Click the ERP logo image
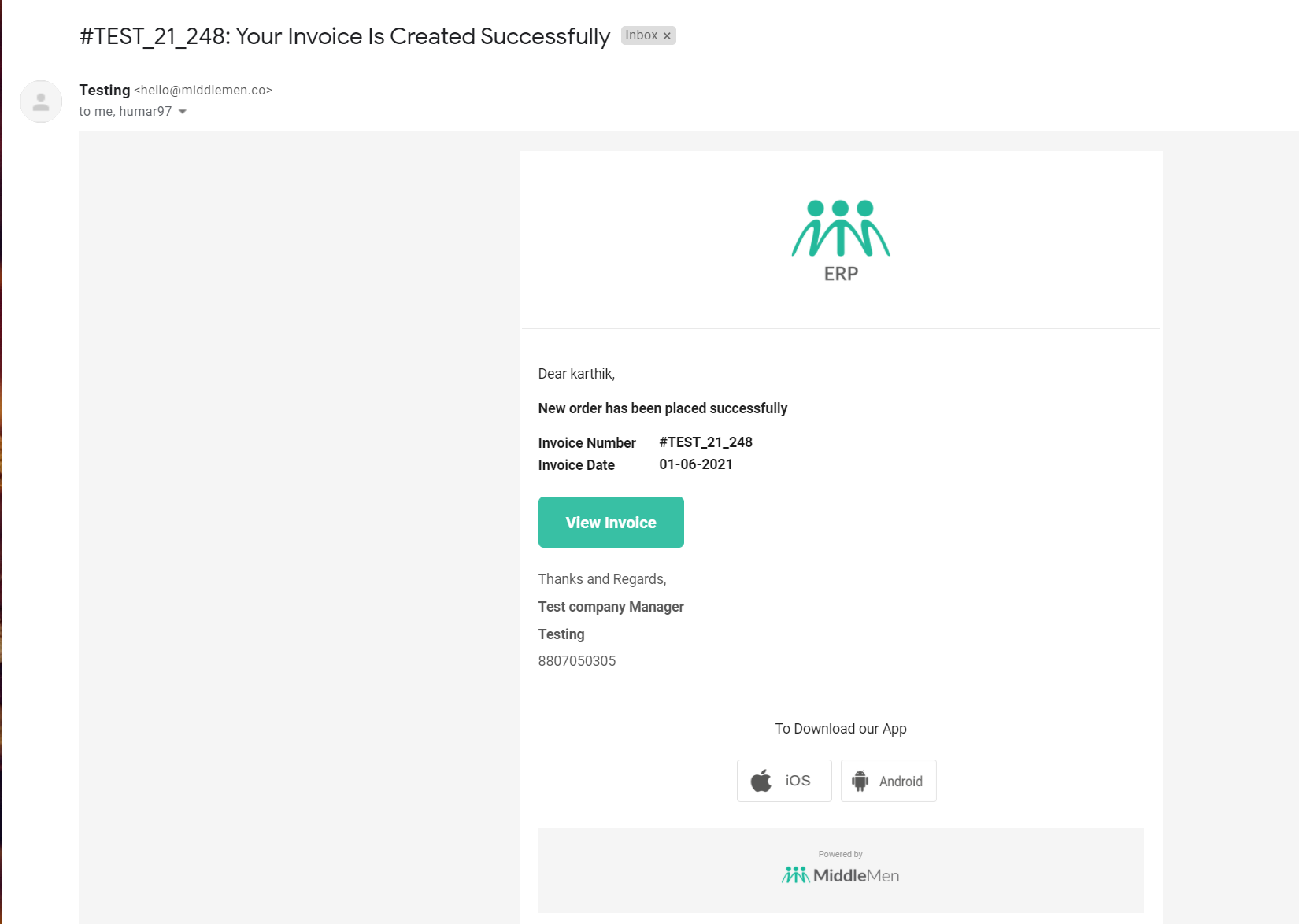 tap(841, 241)
